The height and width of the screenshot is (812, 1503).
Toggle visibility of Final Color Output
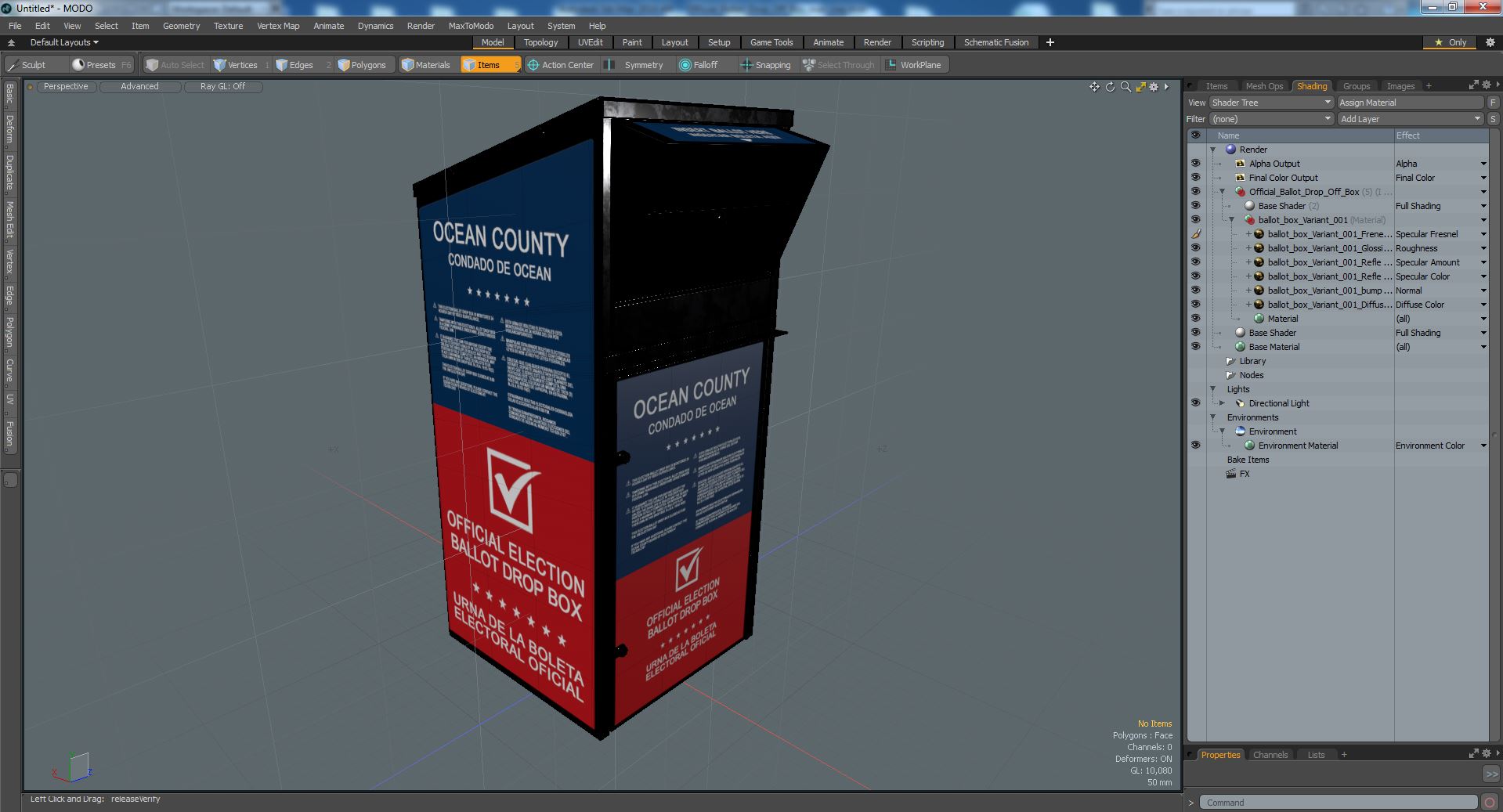[x=1195, y=178]
